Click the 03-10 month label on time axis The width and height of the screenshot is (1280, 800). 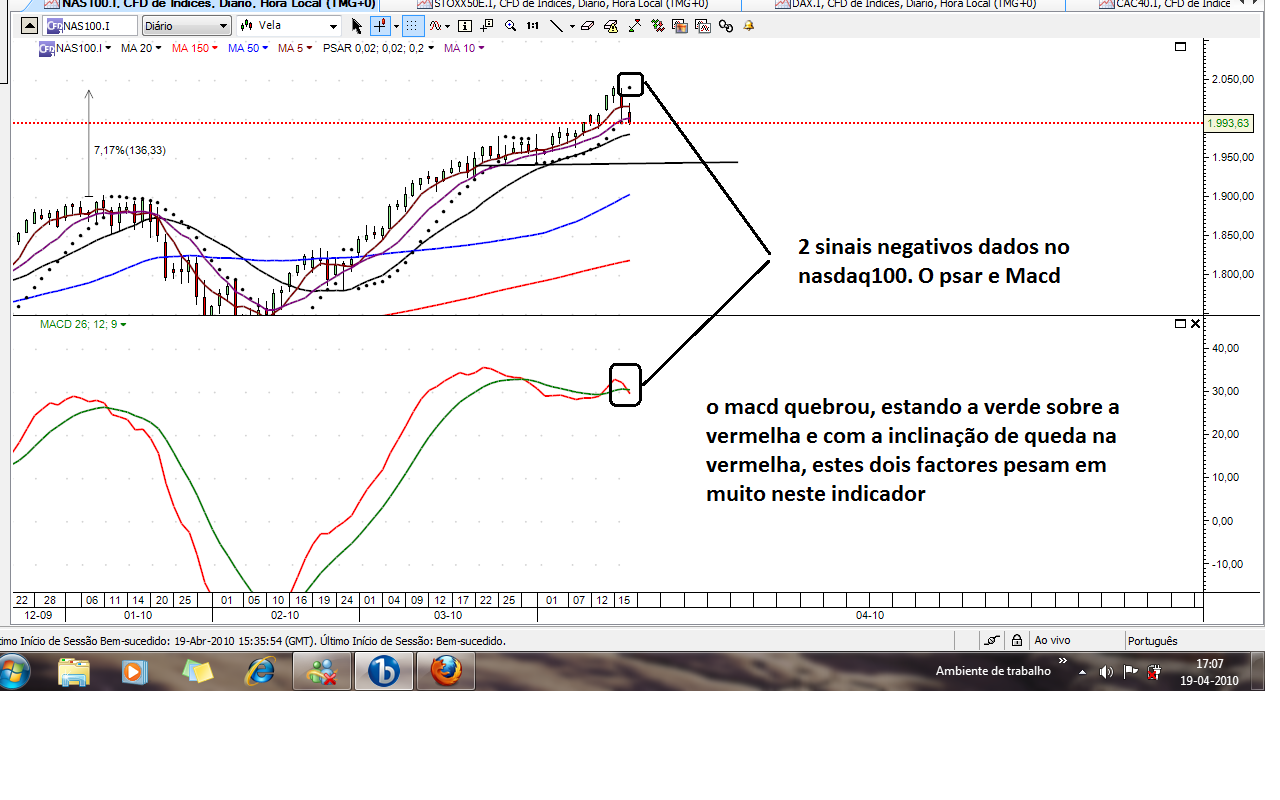pyautogui.click(x=448, y=616)
